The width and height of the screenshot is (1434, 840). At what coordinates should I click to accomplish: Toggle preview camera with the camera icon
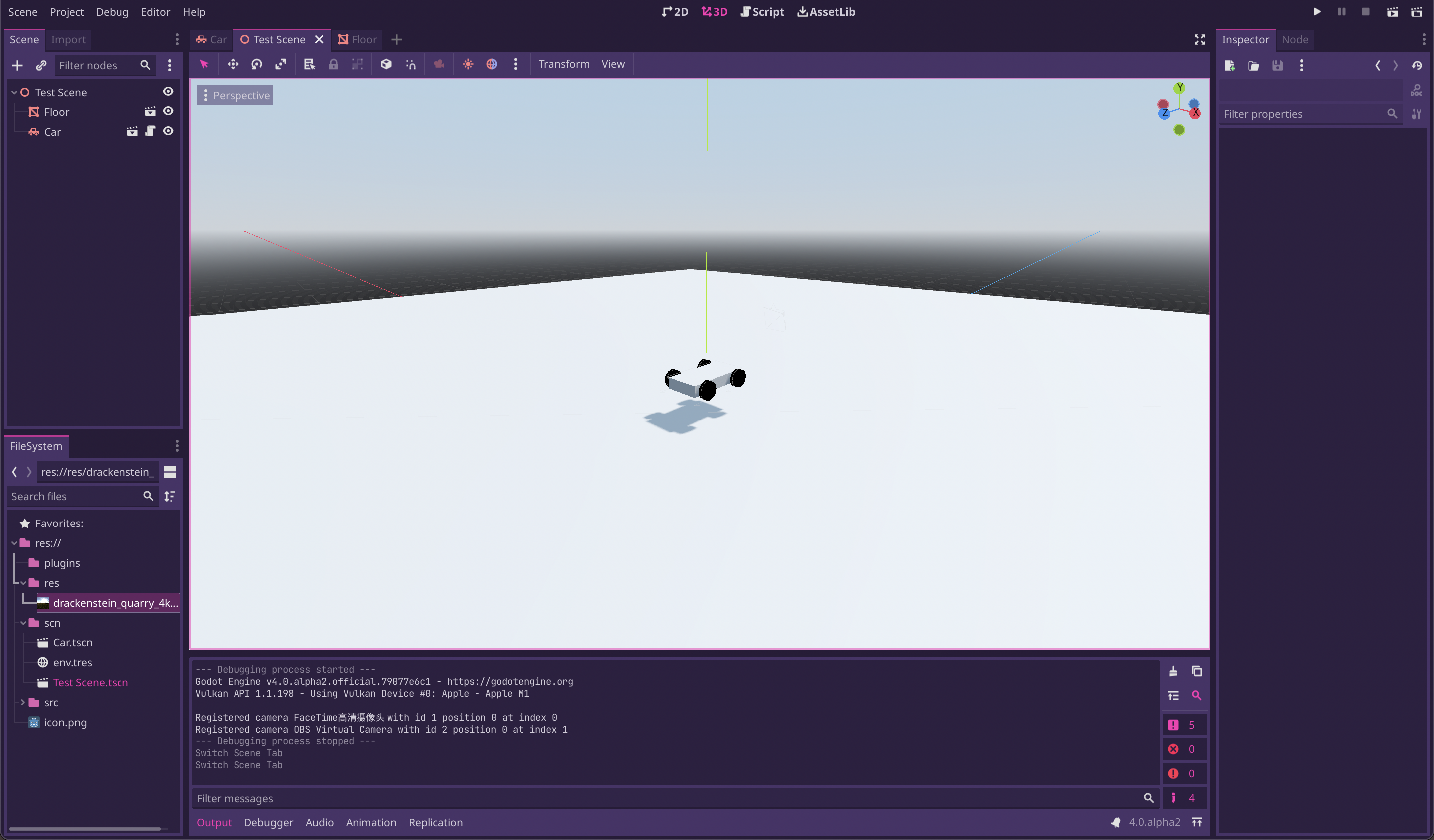coord(439,64)
